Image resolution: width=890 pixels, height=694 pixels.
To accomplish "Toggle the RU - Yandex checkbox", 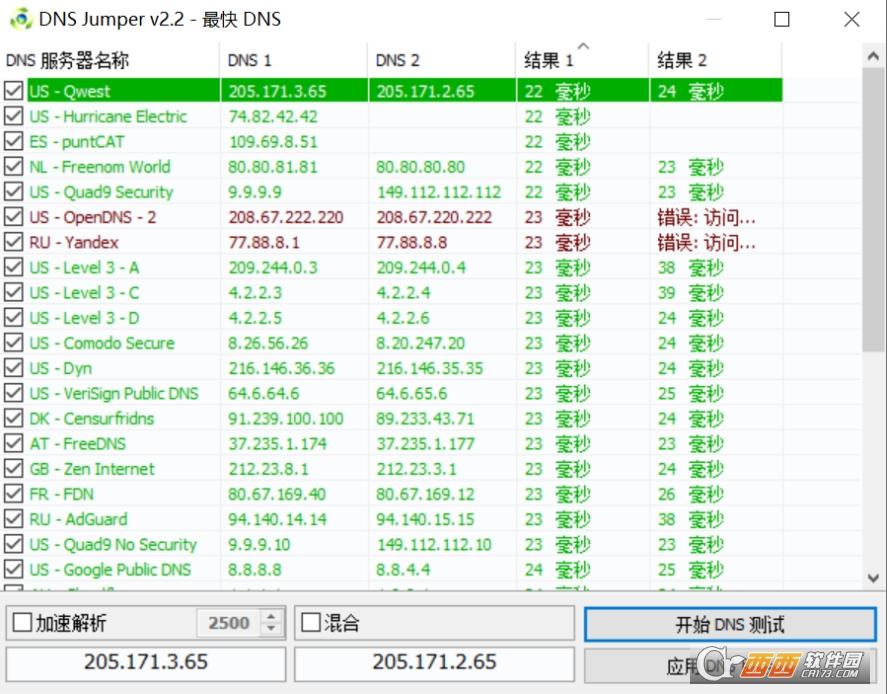I will (14, 242).
